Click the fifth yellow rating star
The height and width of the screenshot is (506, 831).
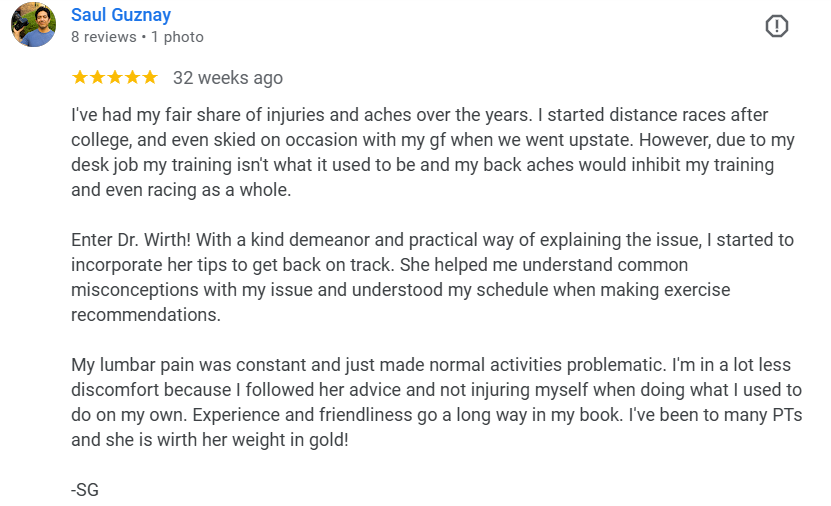pos(149,77)
